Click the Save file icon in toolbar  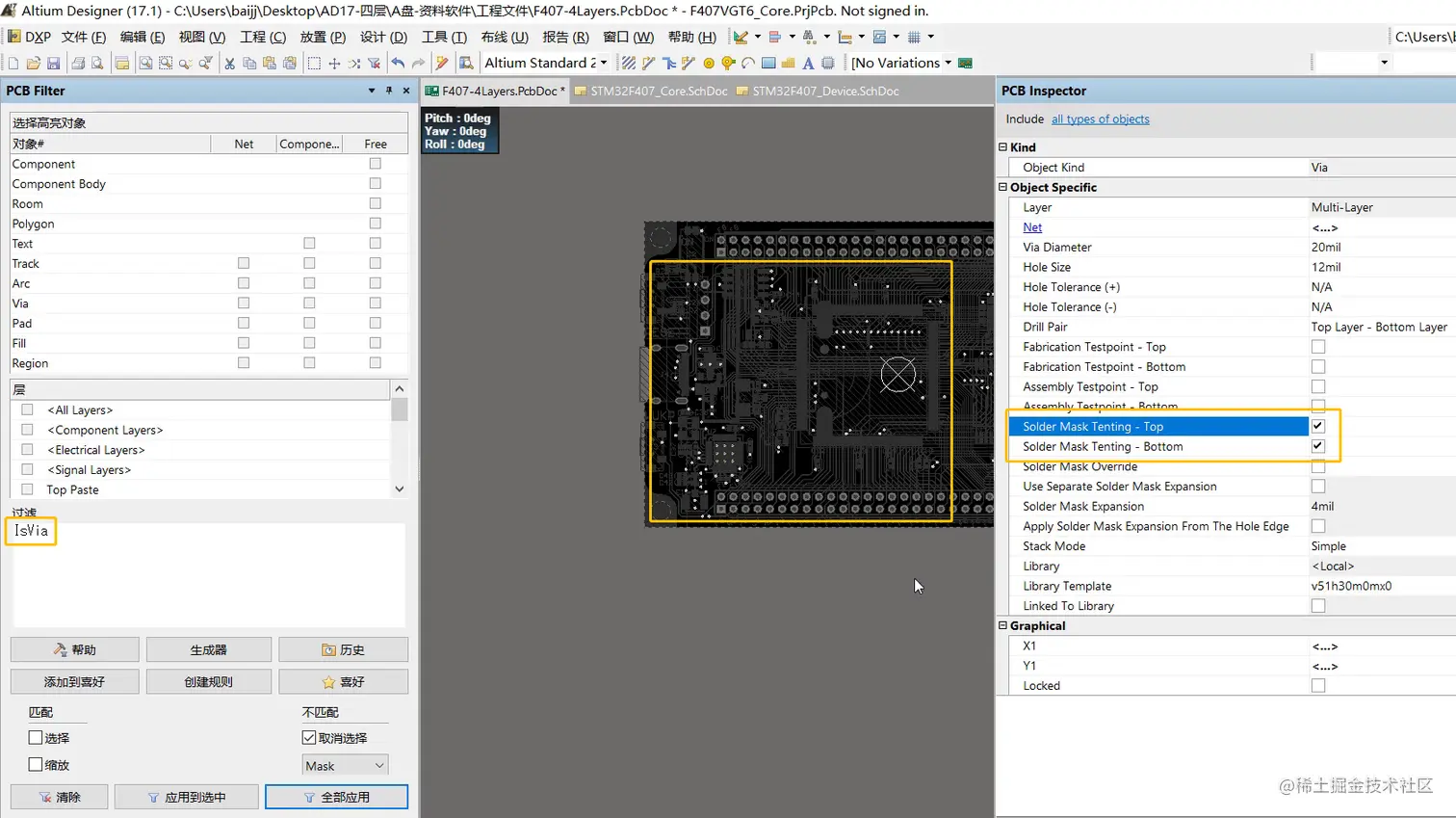[x=53, y=64]
